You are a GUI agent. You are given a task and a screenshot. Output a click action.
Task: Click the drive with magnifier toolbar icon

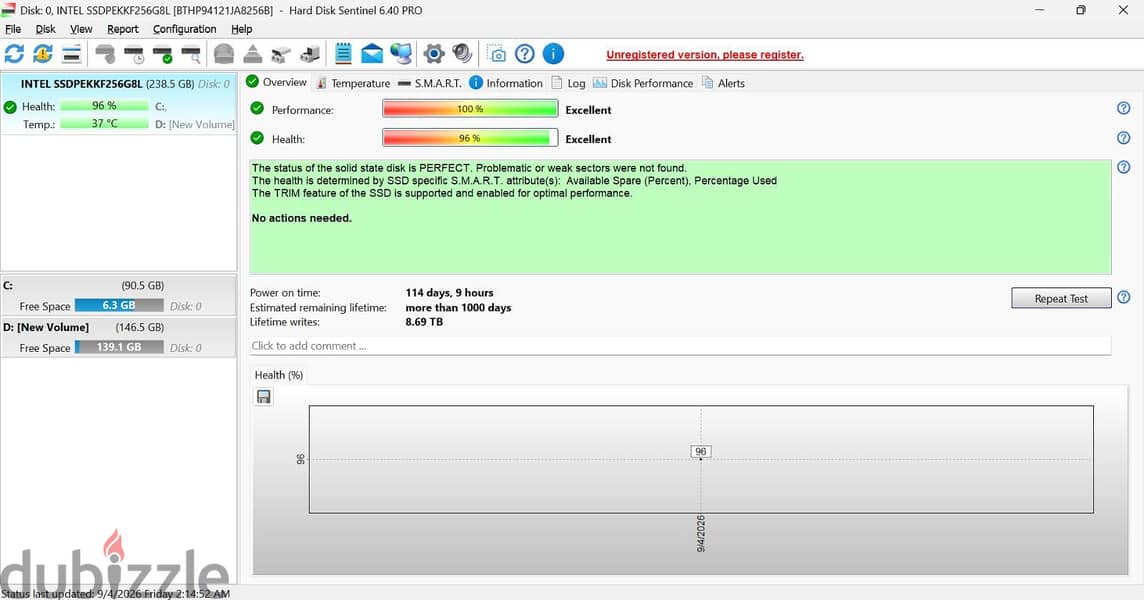click(191, 53)
